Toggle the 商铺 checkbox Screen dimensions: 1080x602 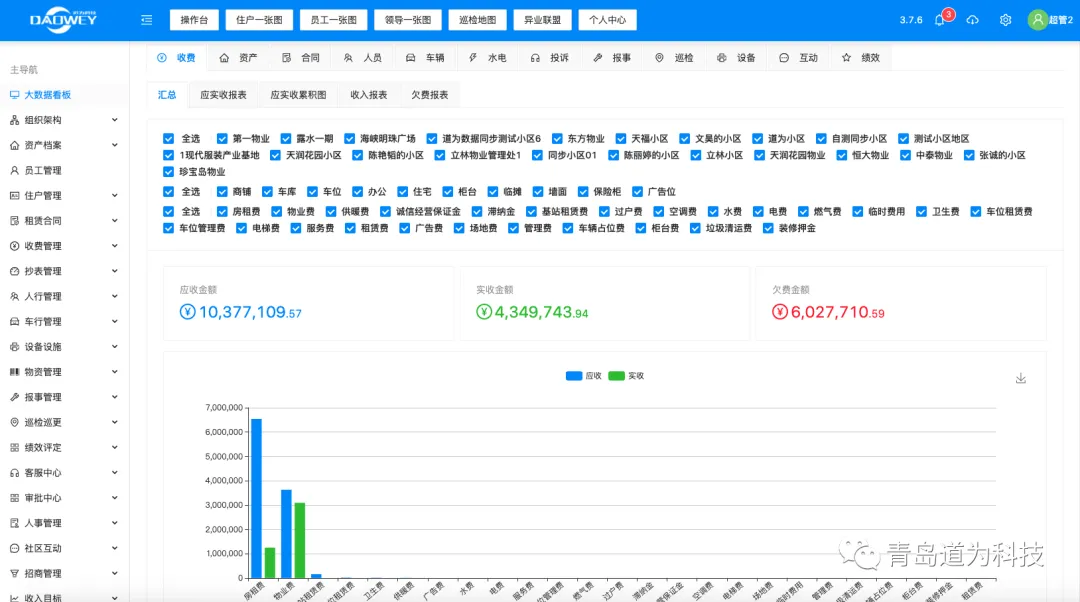pos(220,192)
